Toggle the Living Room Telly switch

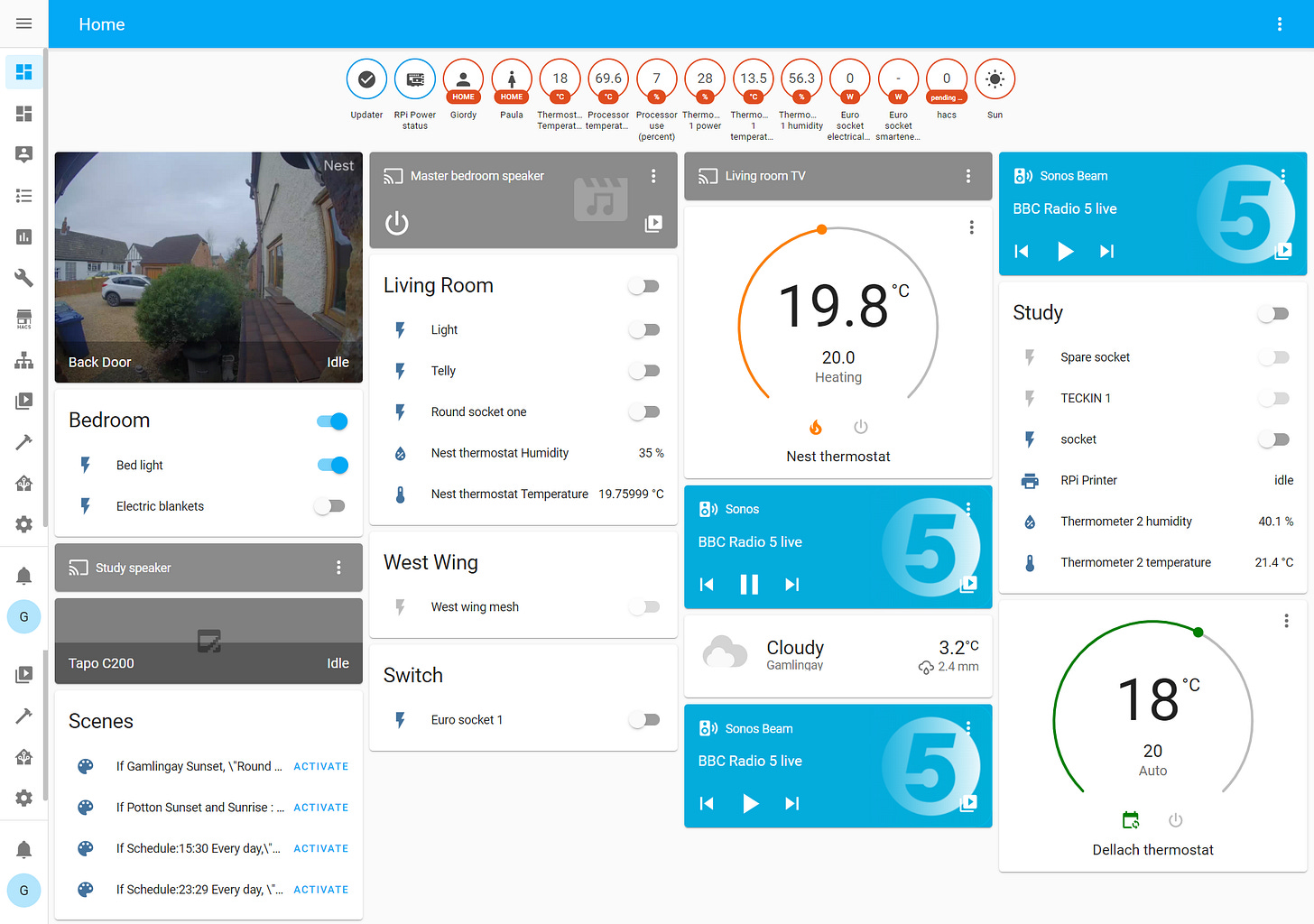click(x=644, y=371)
